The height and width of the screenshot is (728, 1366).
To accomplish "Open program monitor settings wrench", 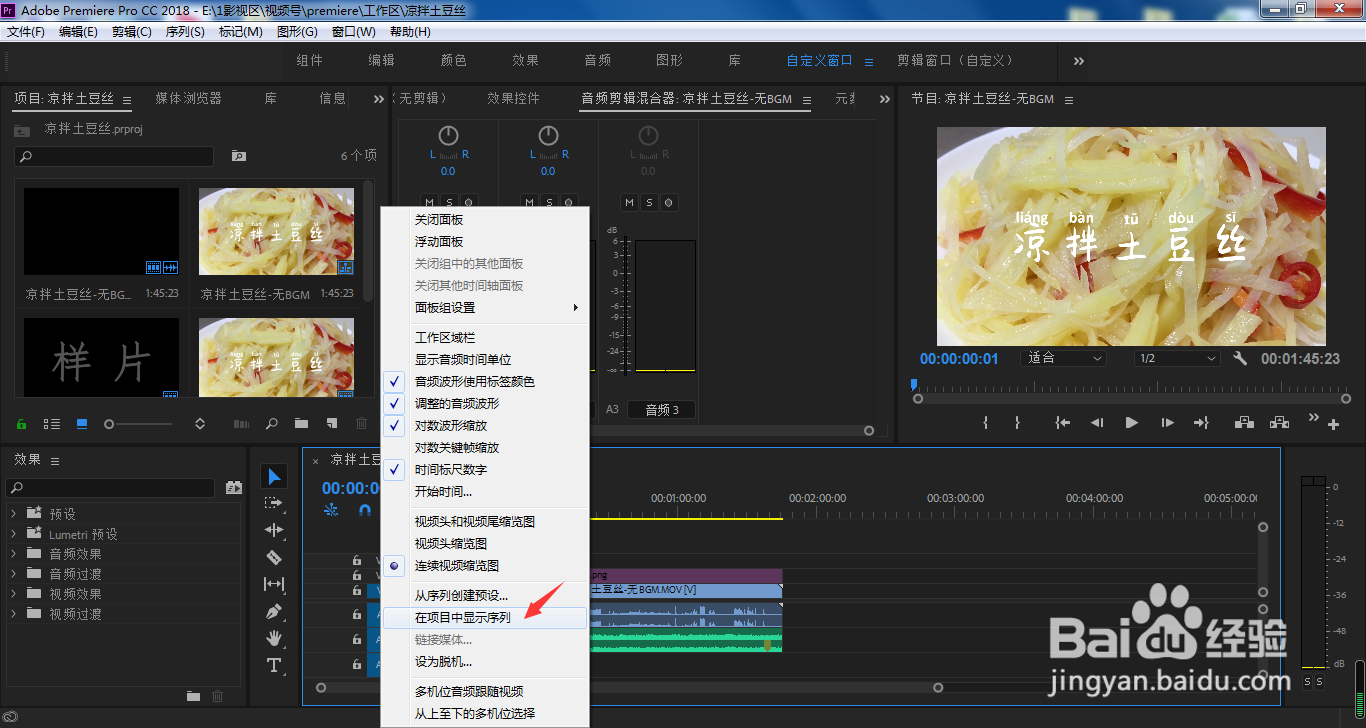I will (x=1240, y=358).
